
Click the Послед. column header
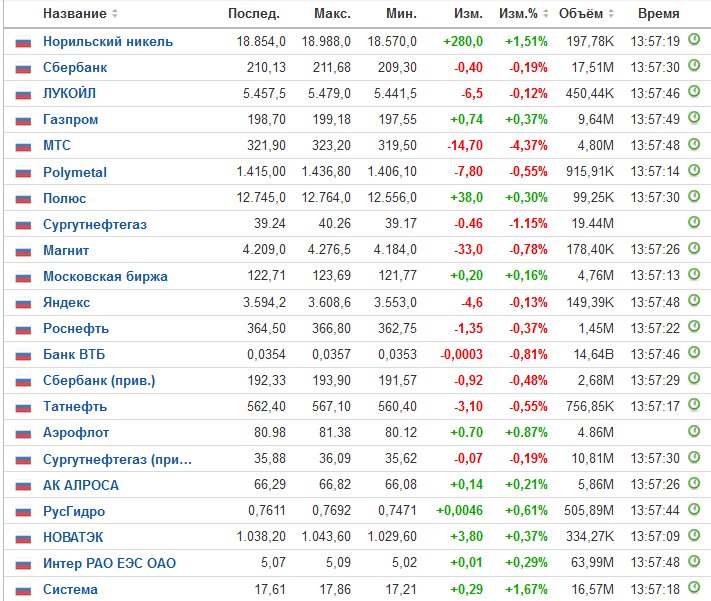click(x=254, y=14)
